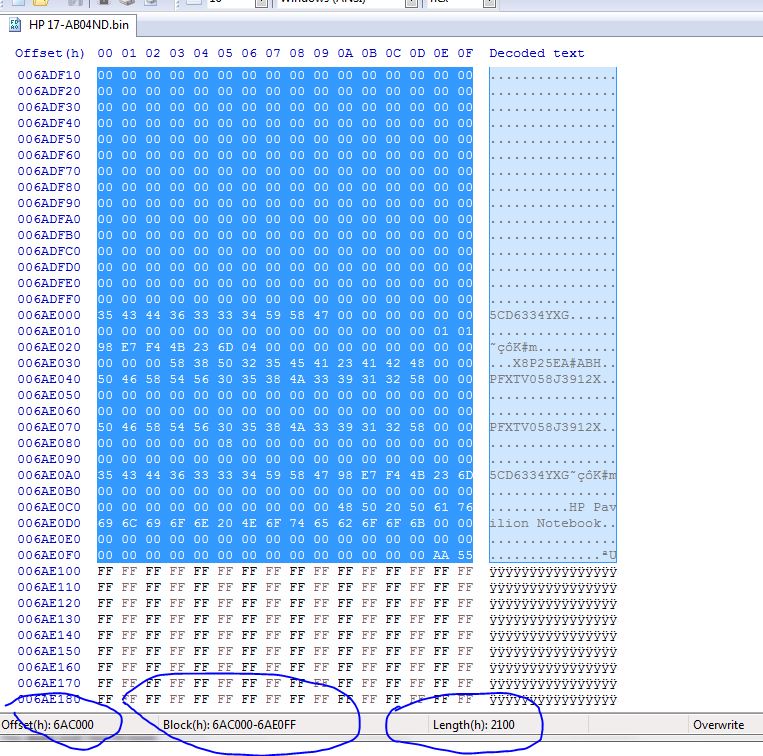Viewport: 763px width, 756px height.
Task: Select the HP 17-AB04ND.bin file tab
Action: [69, 25]
